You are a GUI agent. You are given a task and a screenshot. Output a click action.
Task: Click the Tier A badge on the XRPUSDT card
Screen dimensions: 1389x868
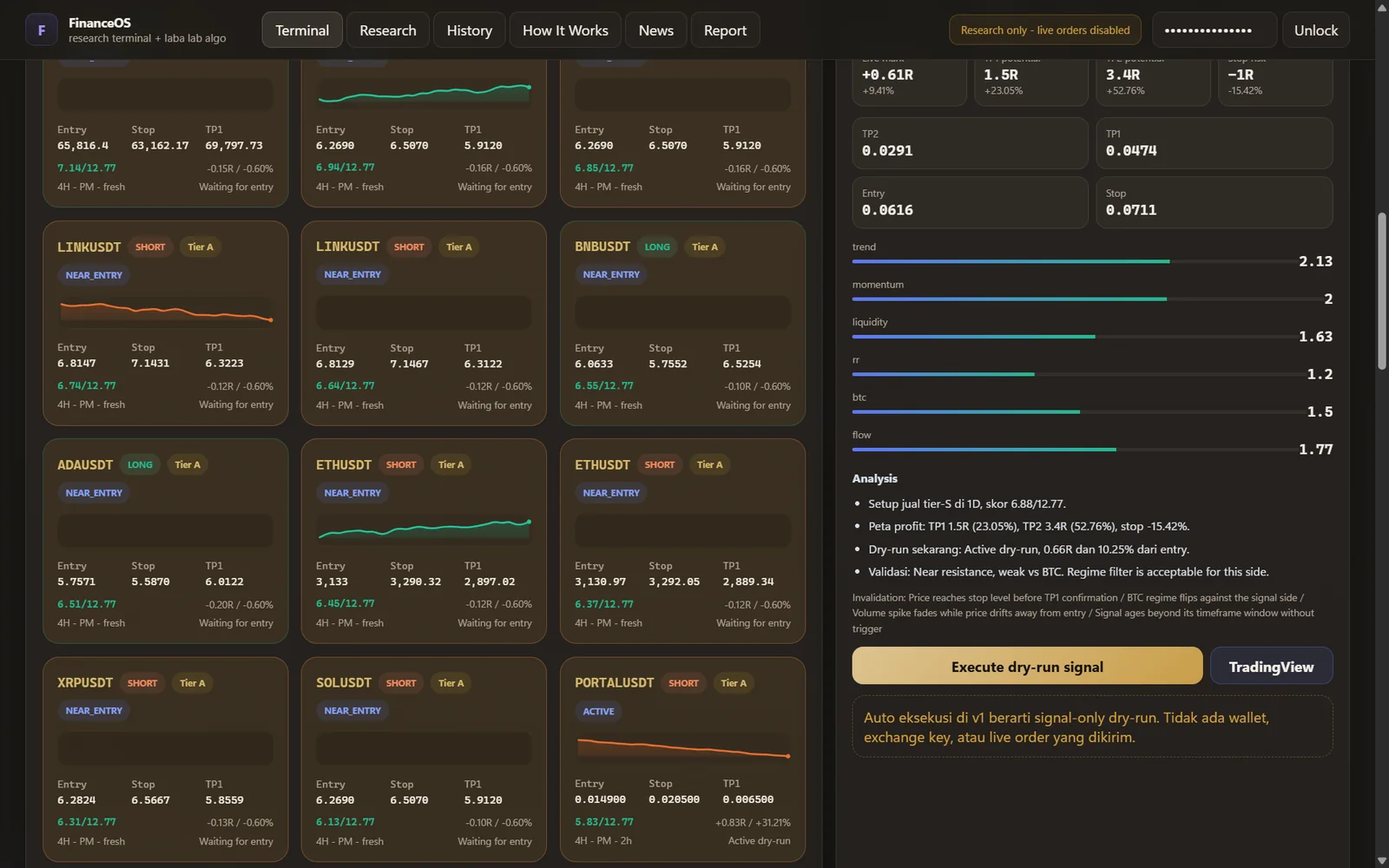point(193,683)
